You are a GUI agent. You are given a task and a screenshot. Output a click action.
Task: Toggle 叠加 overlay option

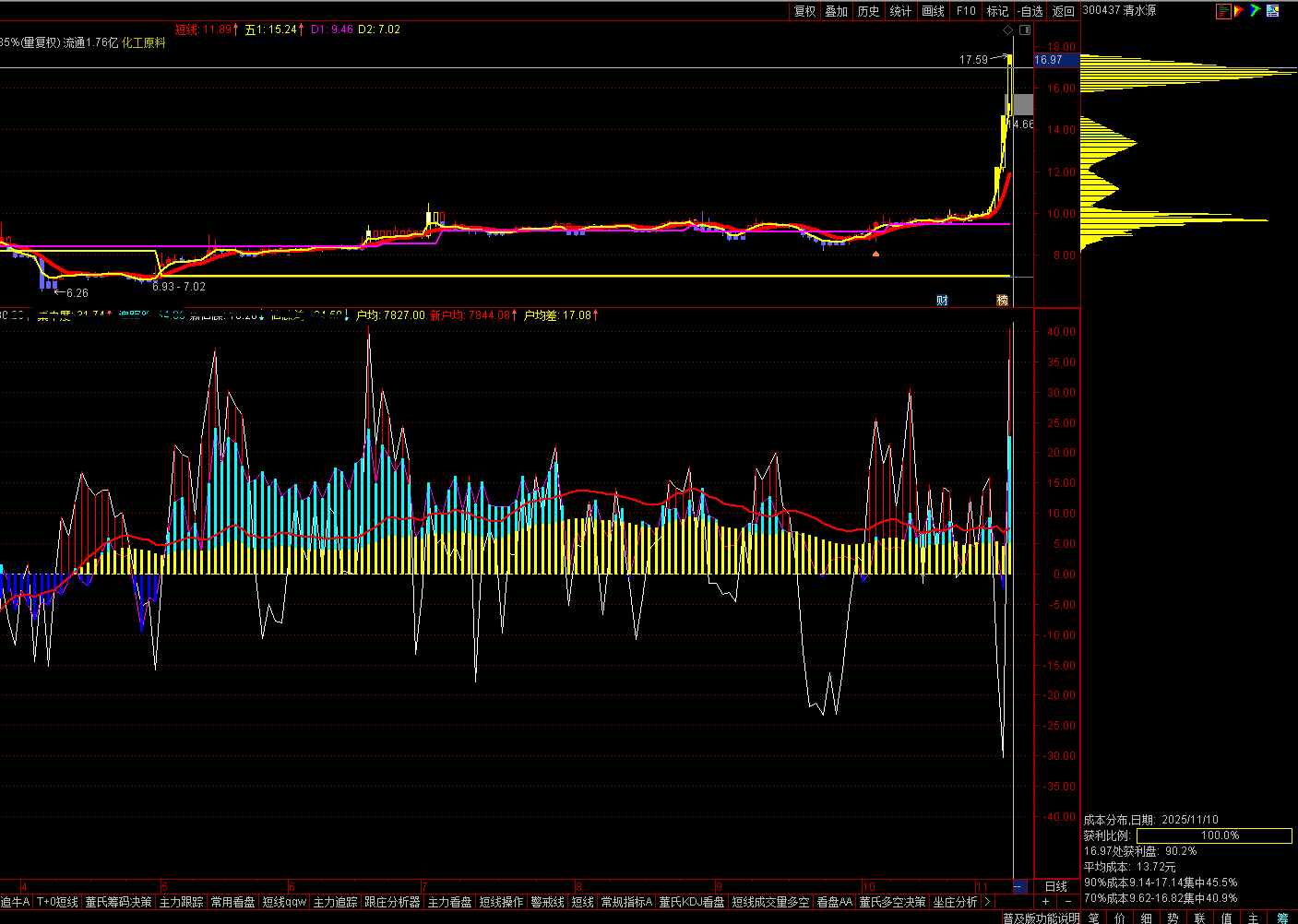click(836, 11)
